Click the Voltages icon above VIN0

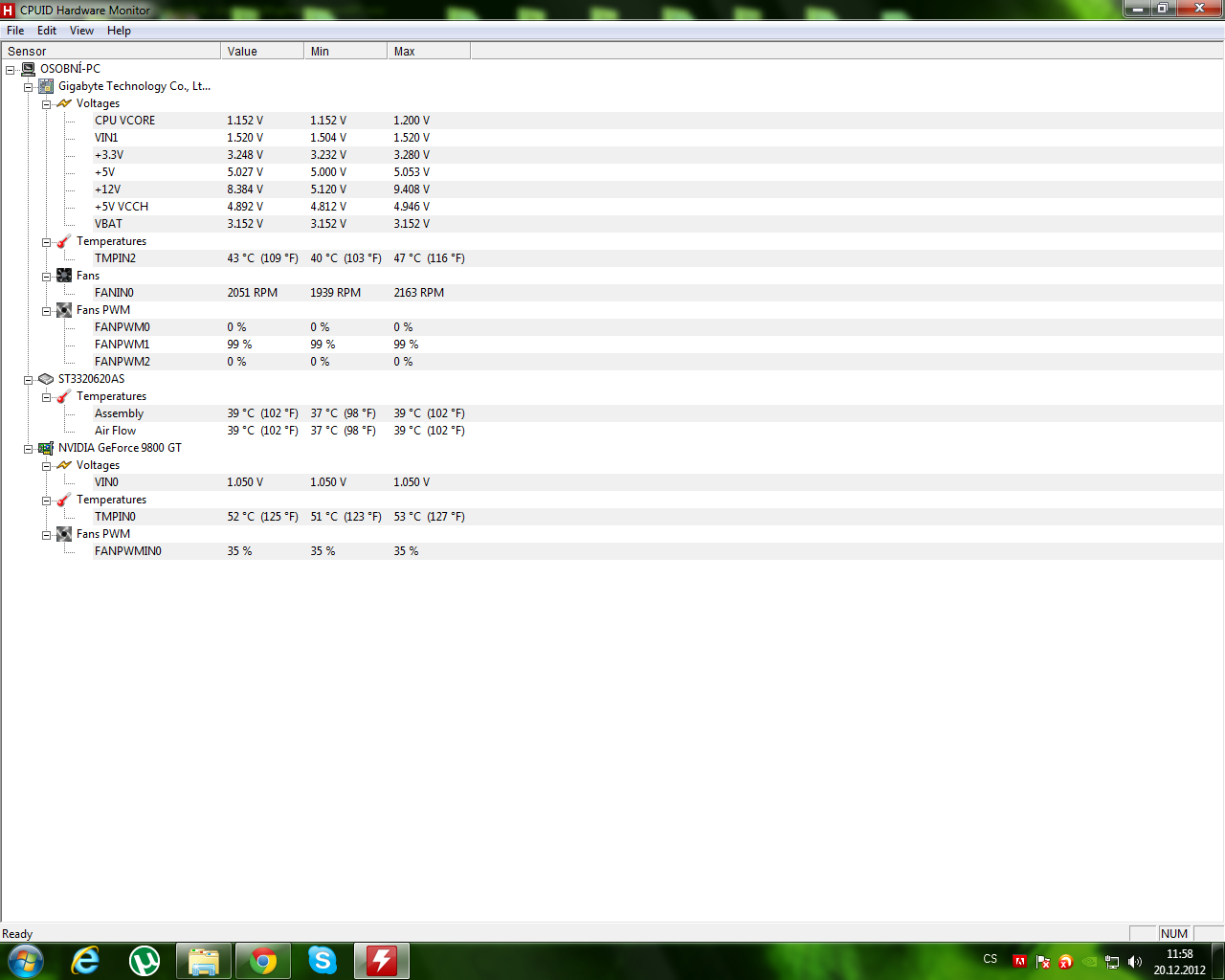64,465
